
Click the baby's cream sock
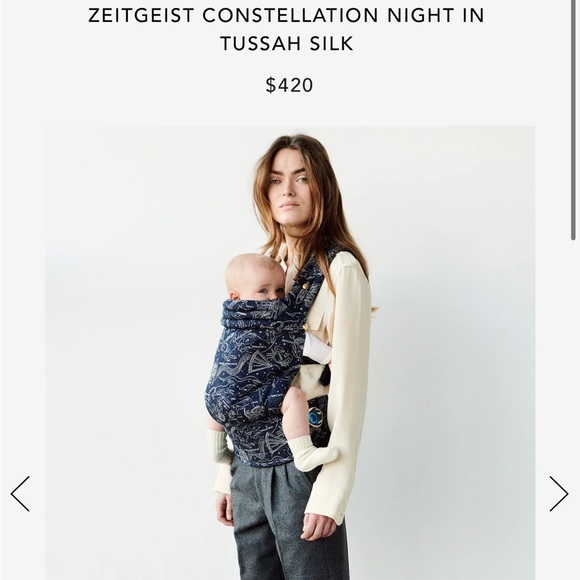(312, 453)
